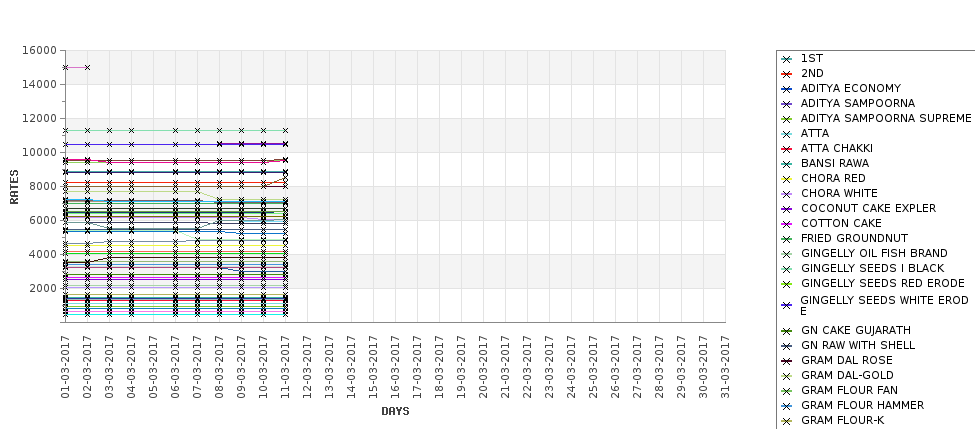This screenshot has height=429, width=975.
Task: Click the GRAM DAL ROSE legend marker
Action: click(x=787, y=361)
